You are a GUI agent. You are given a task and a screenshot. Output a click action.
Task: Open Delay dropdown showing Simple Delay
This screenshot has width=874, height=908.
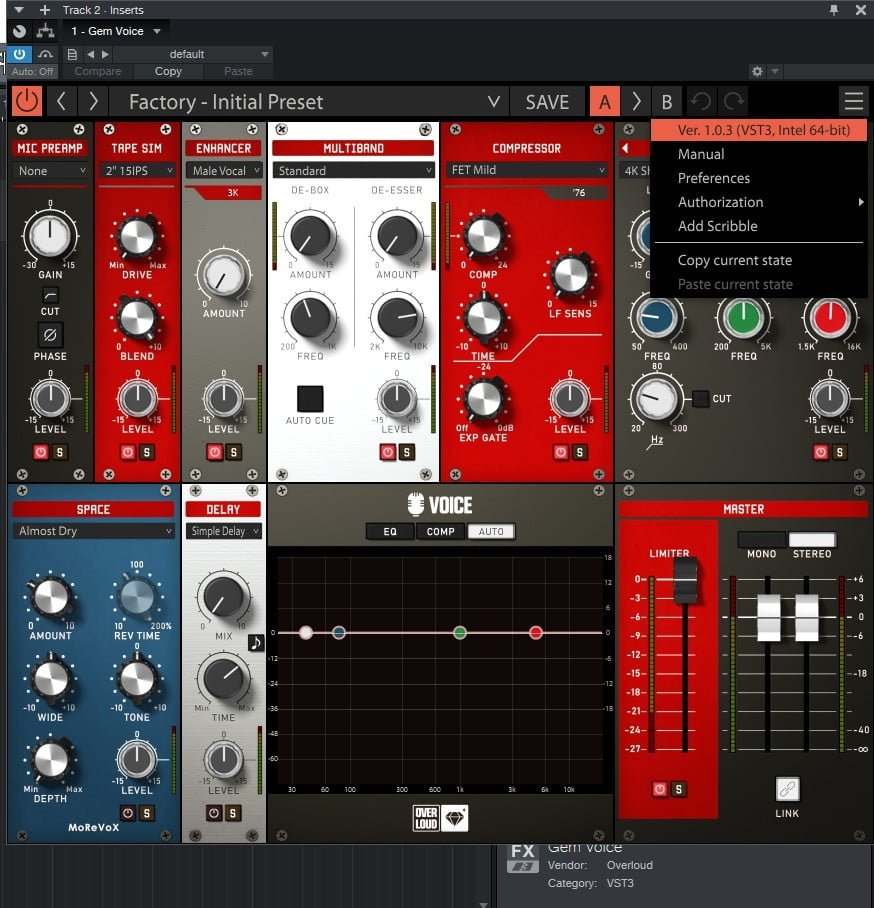(x=224, y=531)
